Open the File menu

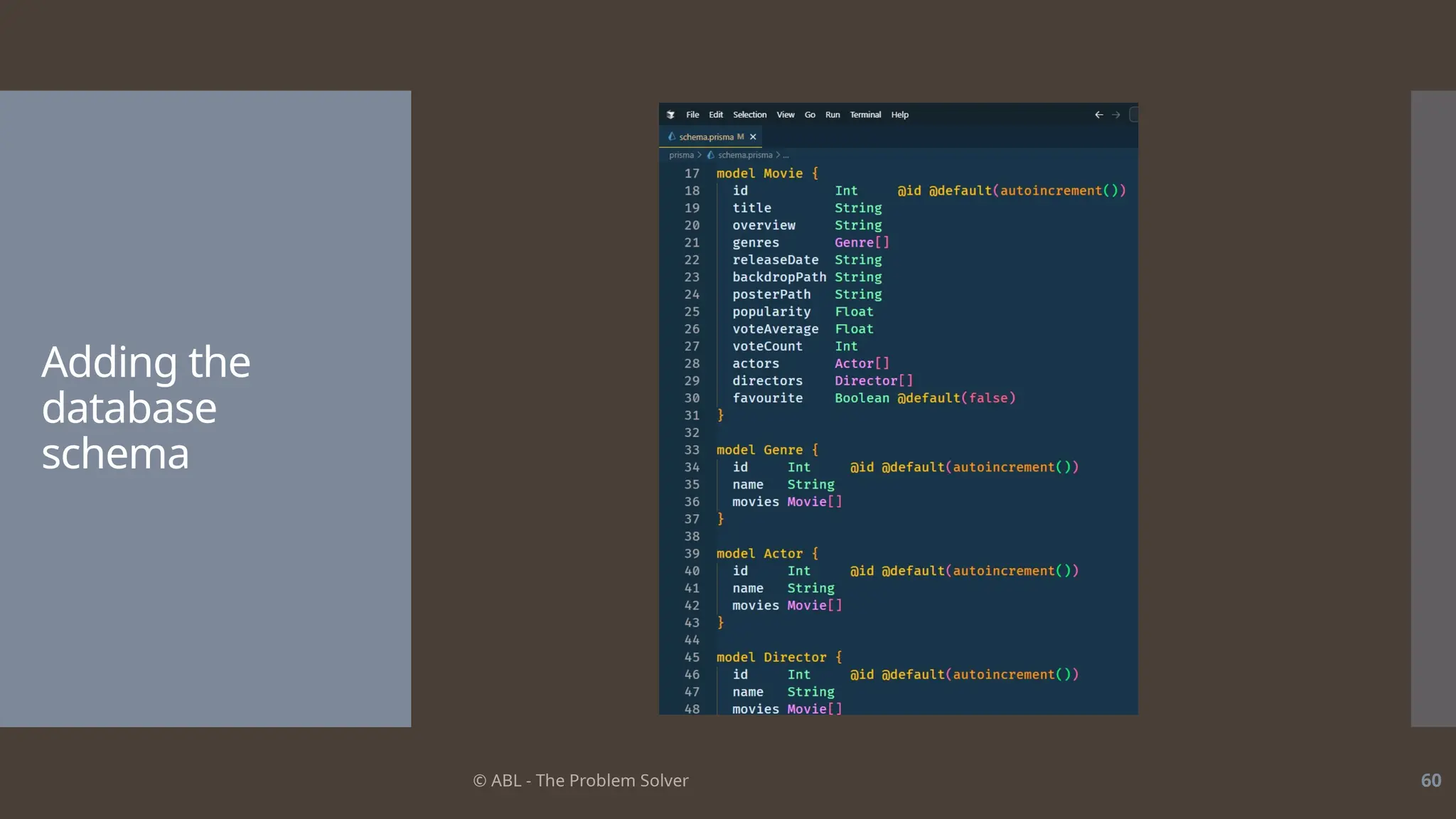[692, 114]
